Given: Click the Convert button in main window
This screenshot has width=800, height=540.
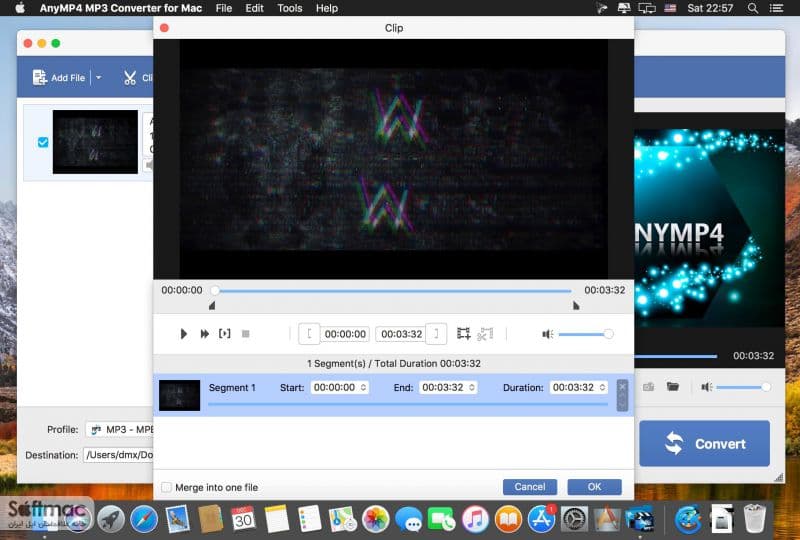Looking at the screenshot, I should [704, 444].
